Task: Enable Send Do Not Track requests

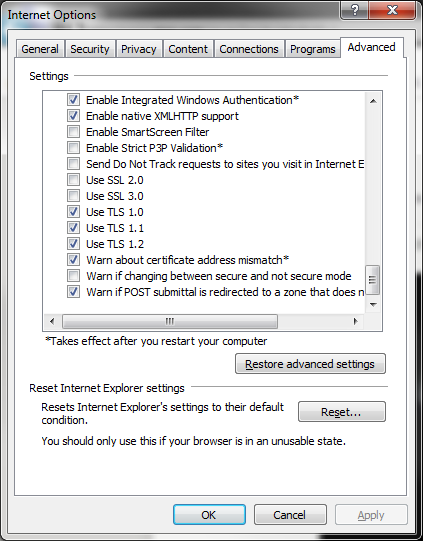Action: [73, 164]
